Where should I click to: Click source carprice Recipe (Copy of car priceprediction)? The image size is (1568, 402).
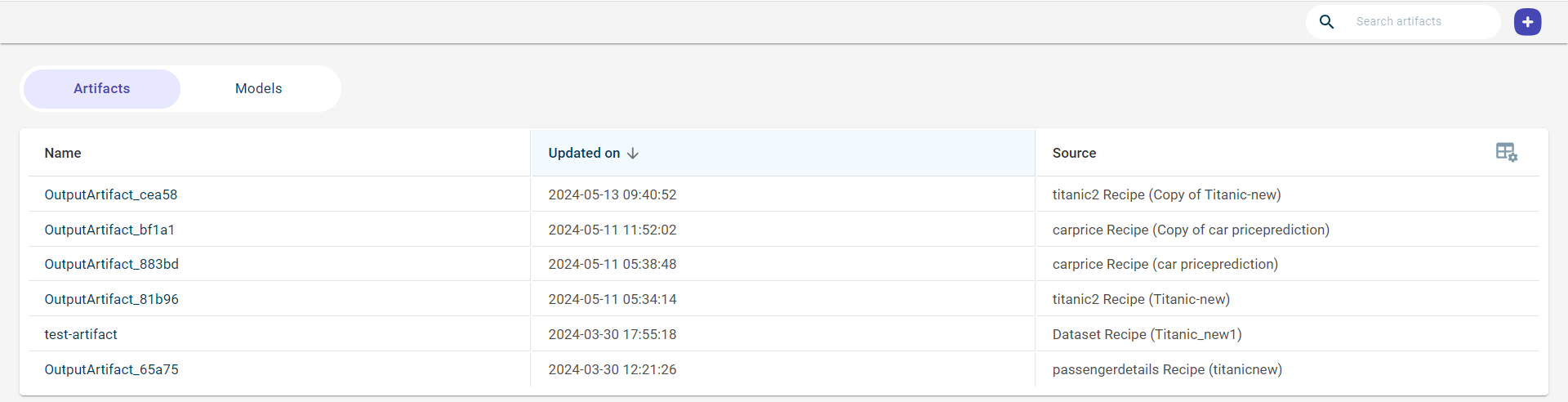[1191, 230]
